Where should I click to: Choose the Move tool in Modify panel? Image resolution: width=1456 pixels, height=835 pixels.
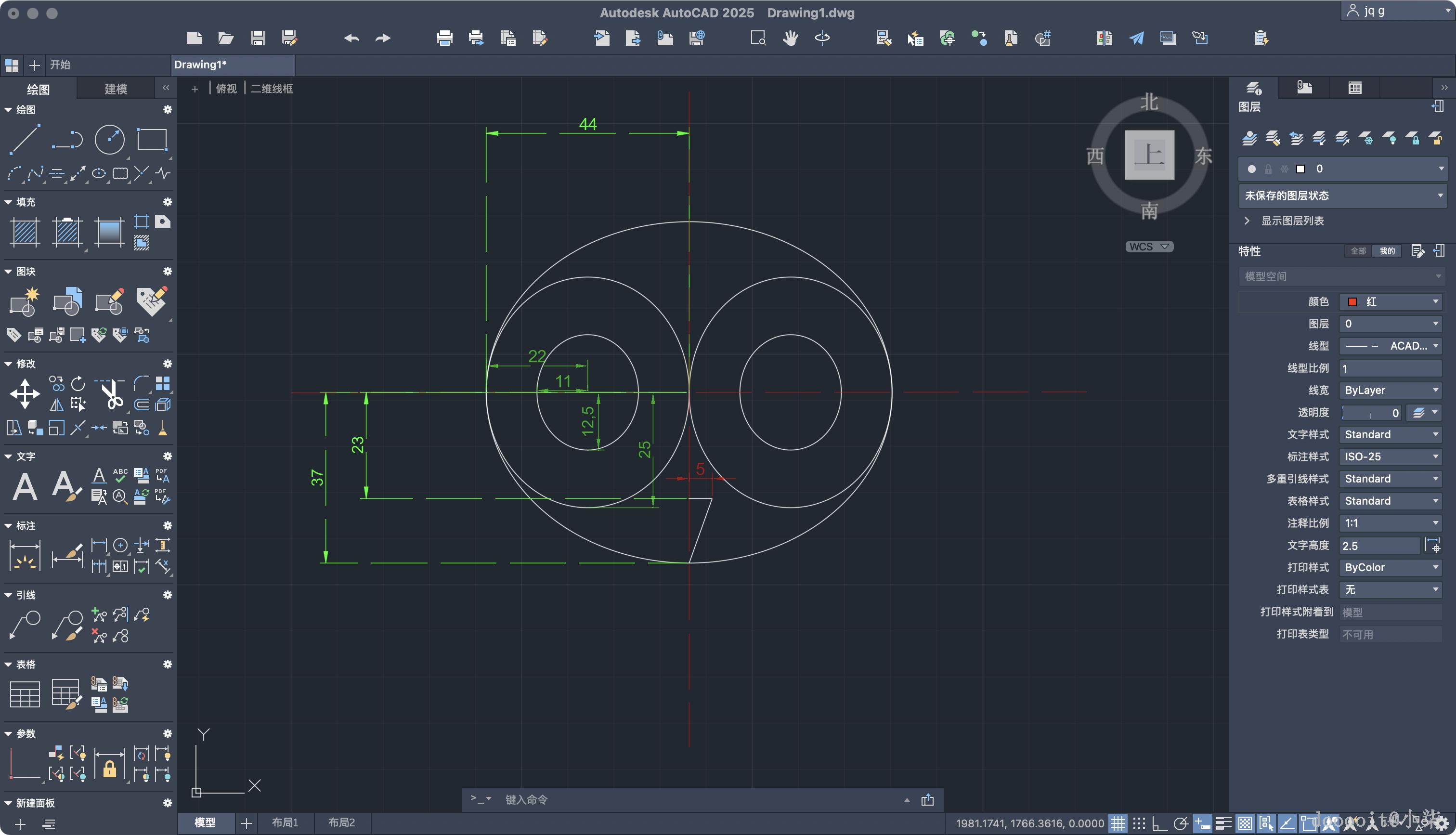point(25,394)
